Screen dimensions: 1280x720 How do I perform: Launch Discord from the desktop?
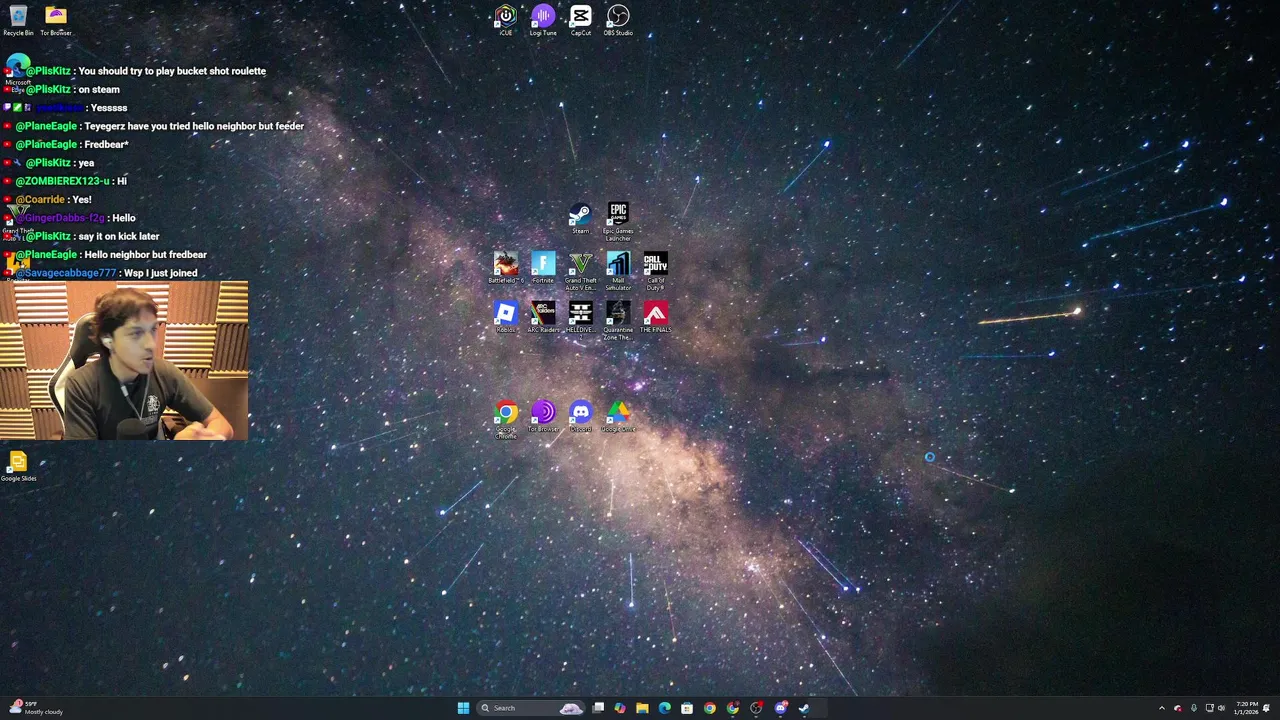(x=580, y=416)
